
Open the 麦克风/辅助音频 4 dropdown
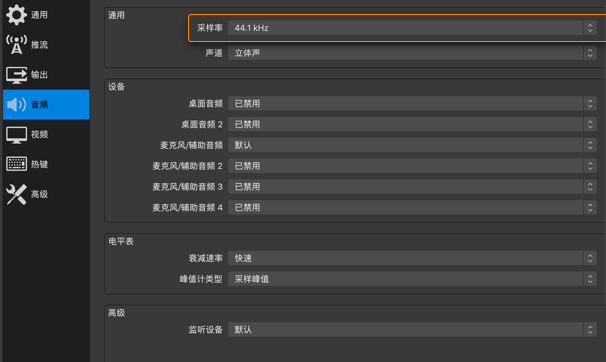point(412,207)
